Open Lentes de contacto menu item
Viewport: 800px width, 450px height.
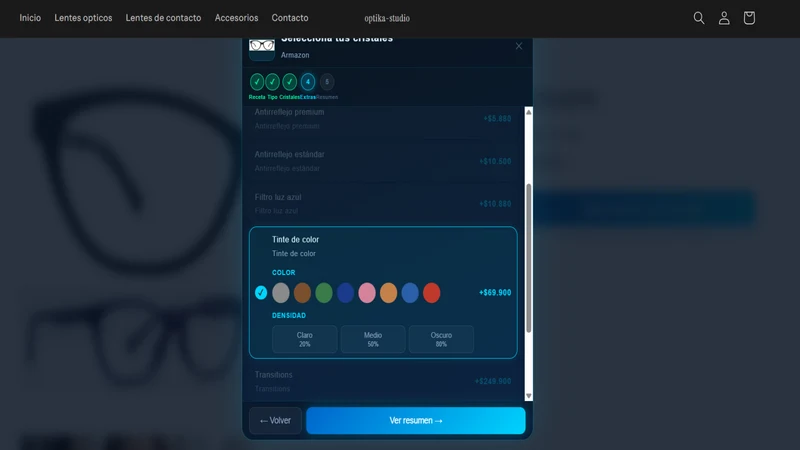(163, 18)
